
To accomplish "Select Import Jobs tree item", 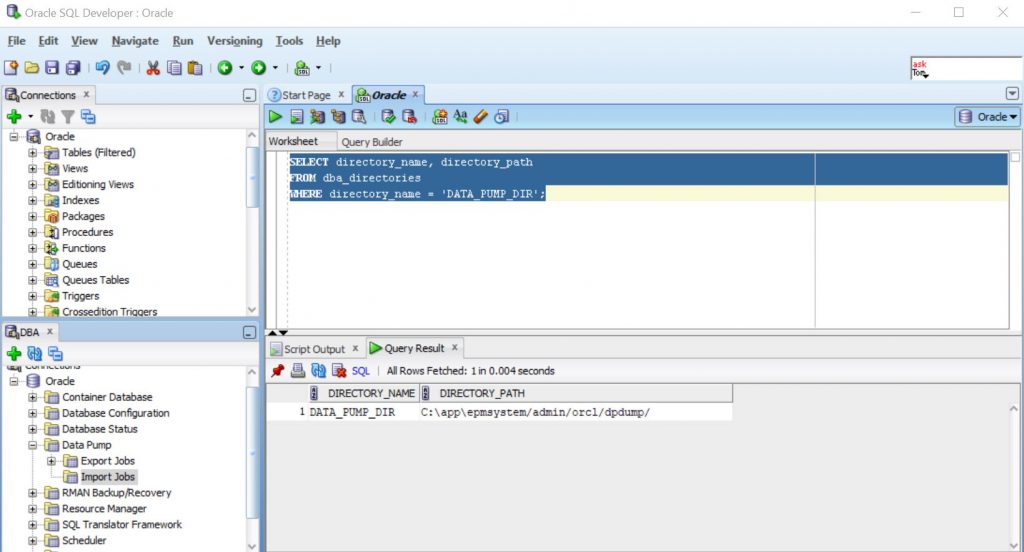I will tap(108, 477).
